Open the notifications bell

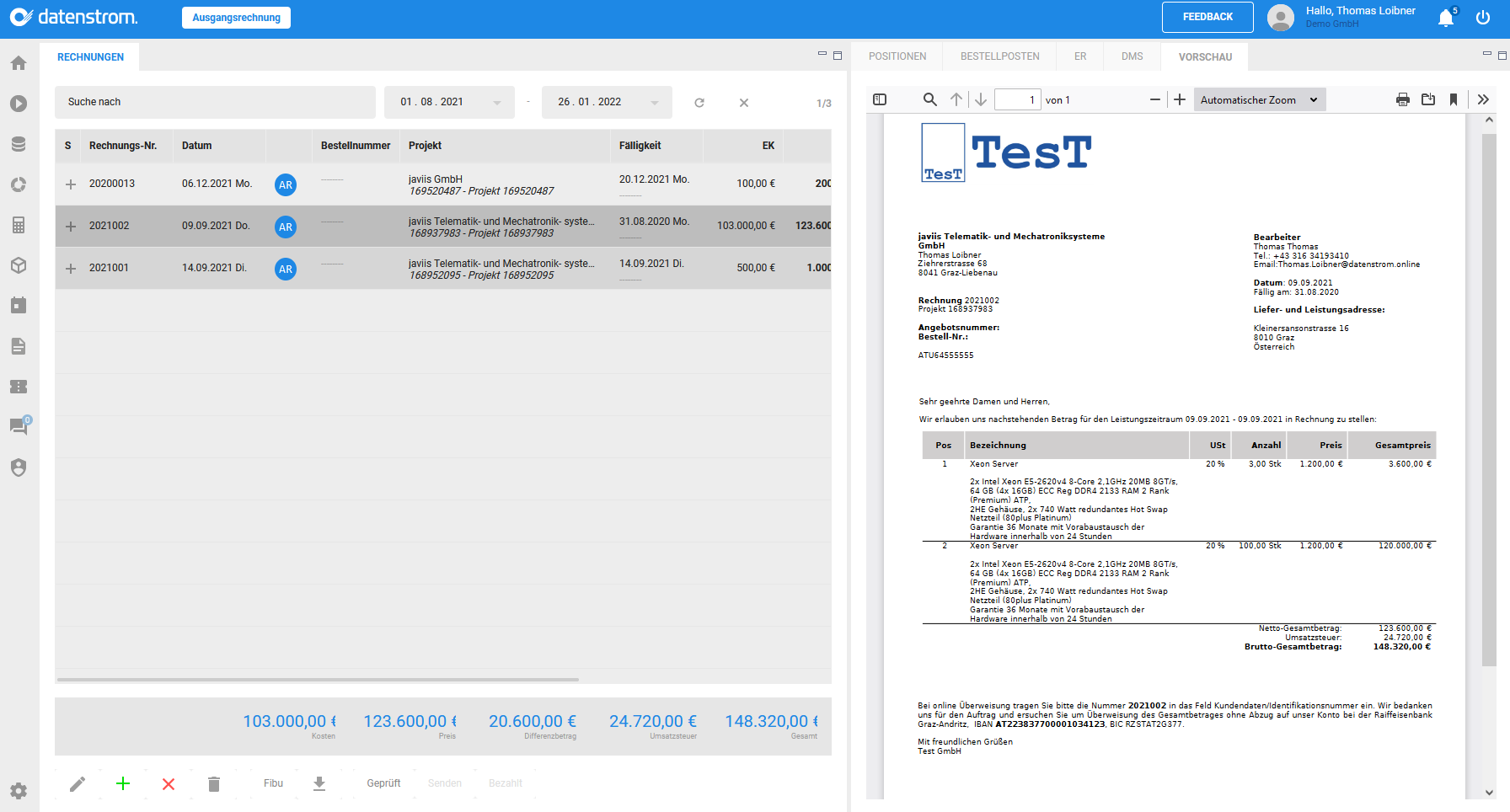(x=1446, y=17)
